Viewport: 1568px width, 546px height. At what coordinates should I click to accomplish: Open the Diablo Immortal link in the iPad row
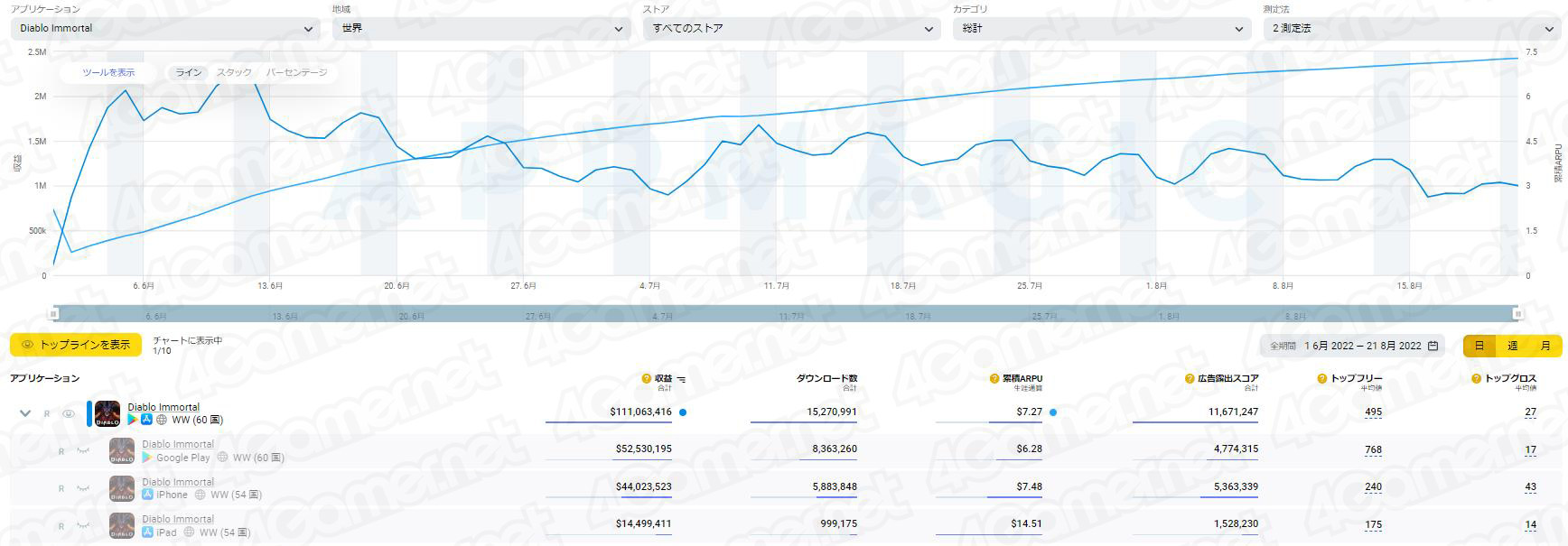[178, 519]
